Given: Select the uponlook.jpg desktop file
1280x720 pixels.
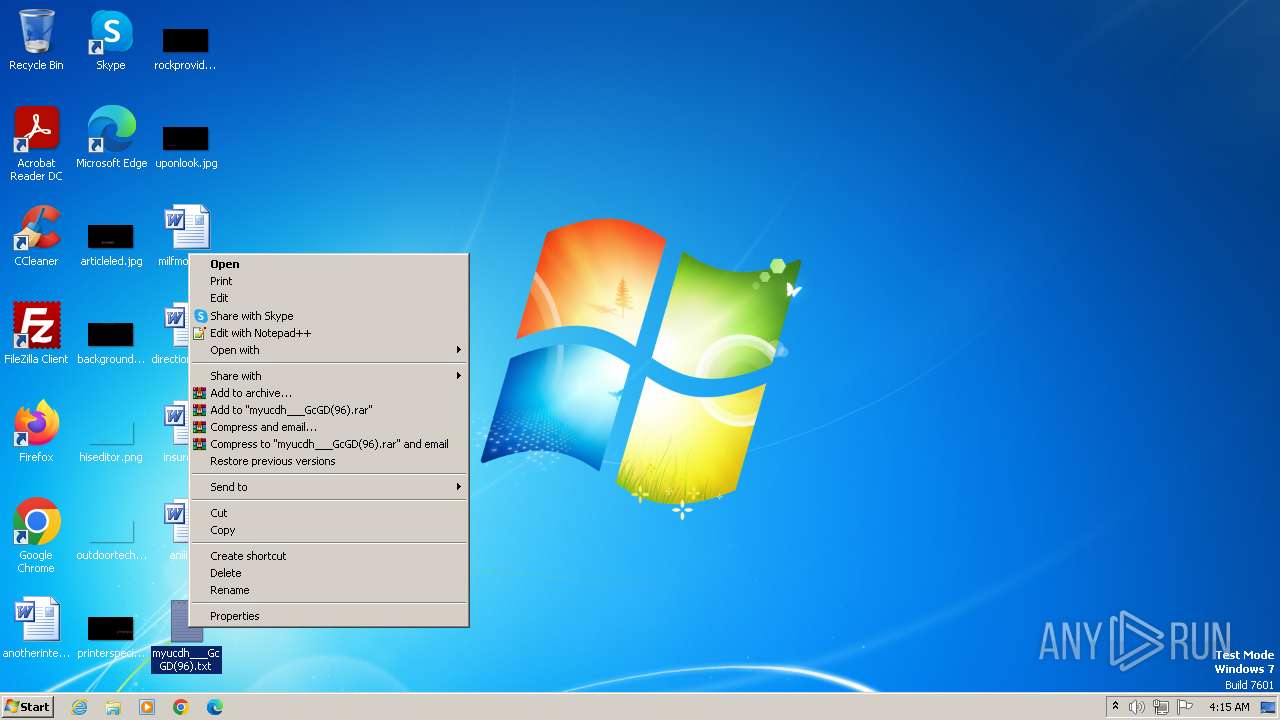Looking at the screenshot, I should [186, 146].
